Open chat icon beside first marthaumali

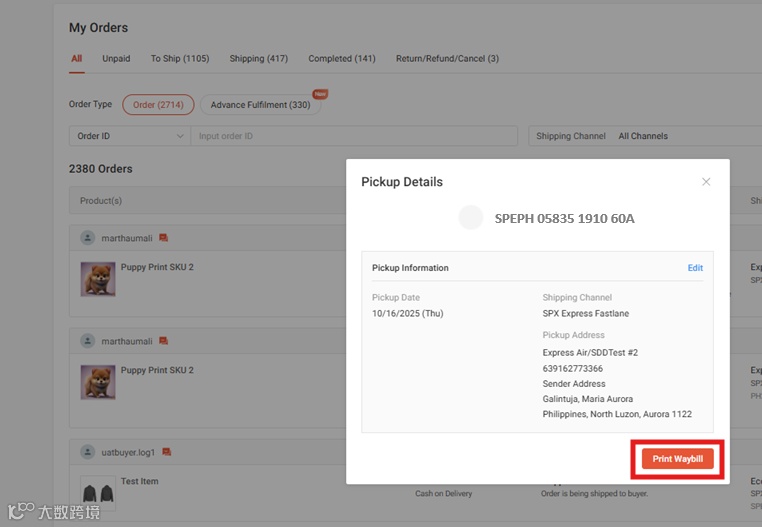[163, 238]
